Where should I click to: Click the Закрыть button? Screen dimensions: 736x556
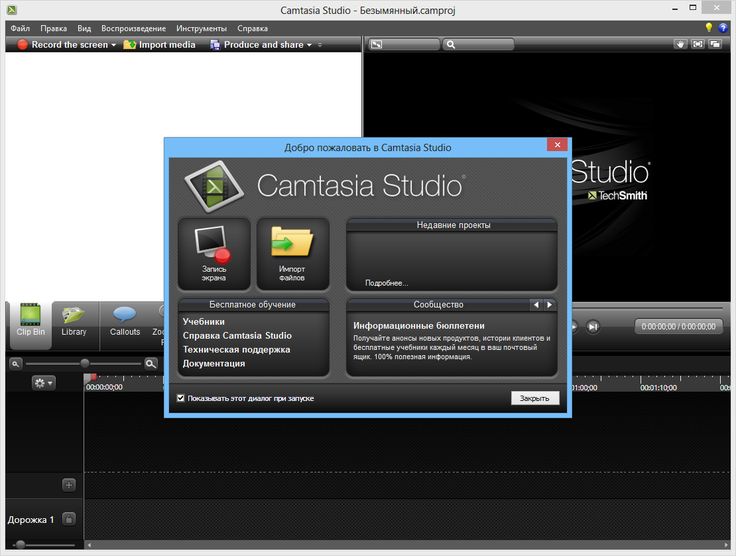[535, 398]
